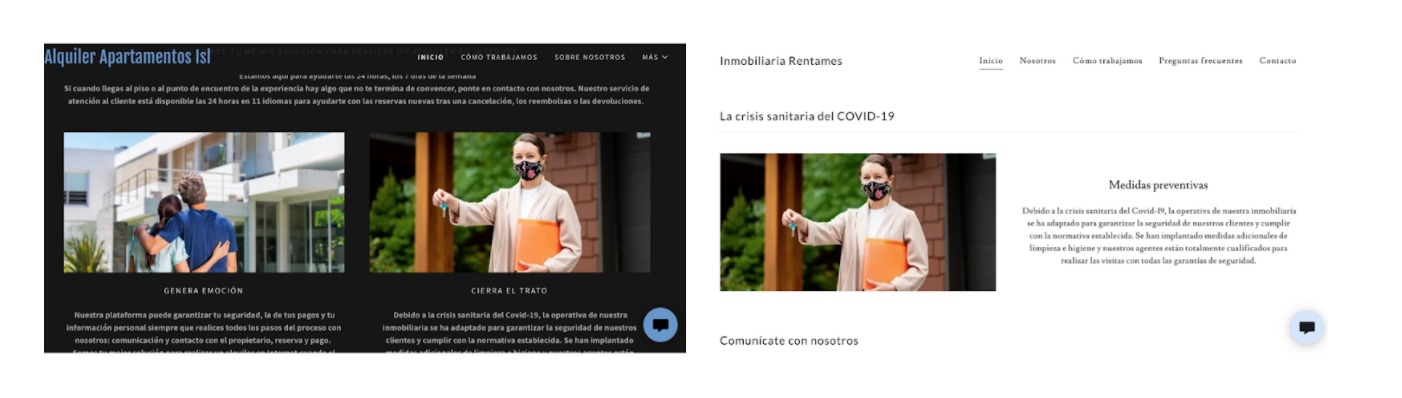Click the Comunícate con nosotros heading
Viewport: 1402px width, 398px height.
click(789, 341)
